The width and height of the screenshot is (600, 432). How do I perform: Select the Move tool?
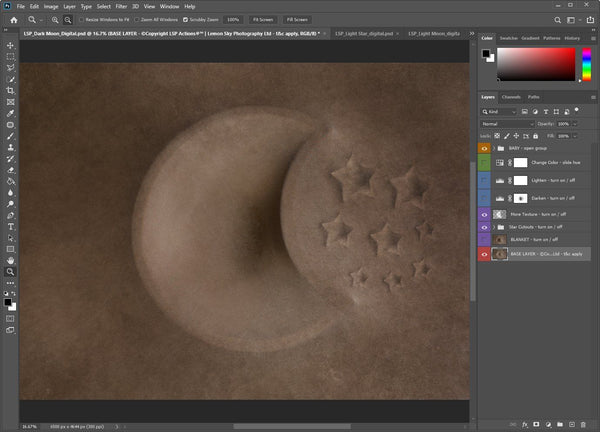[10, 45]
